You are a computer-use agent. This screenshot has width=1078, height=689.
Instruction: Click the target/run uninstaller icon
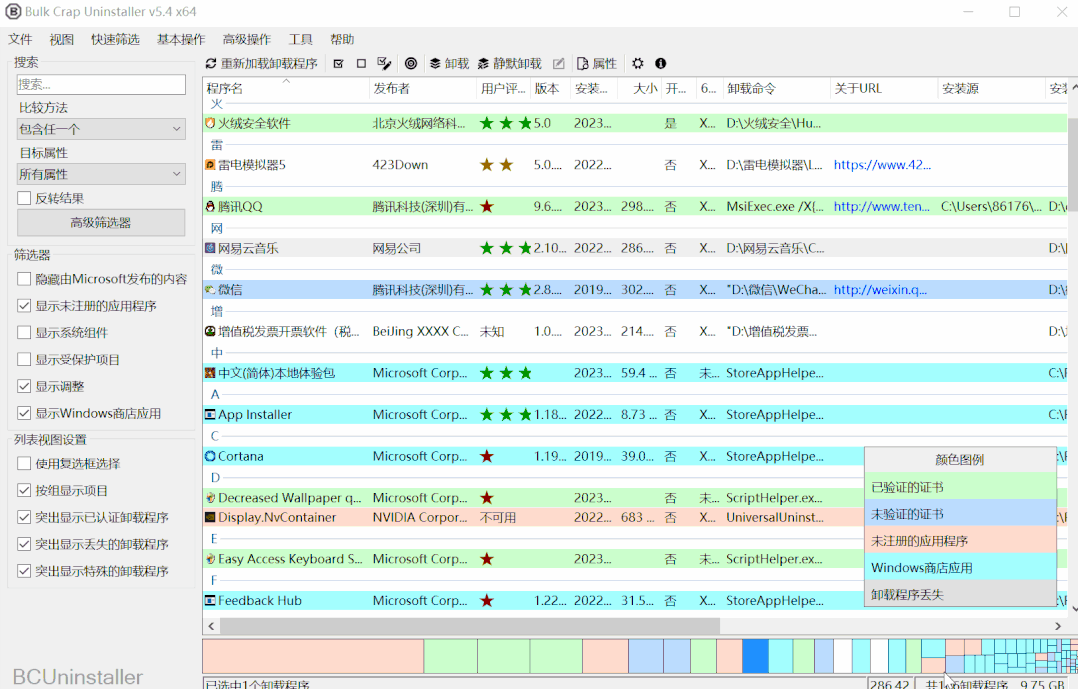tap(411, 63)
